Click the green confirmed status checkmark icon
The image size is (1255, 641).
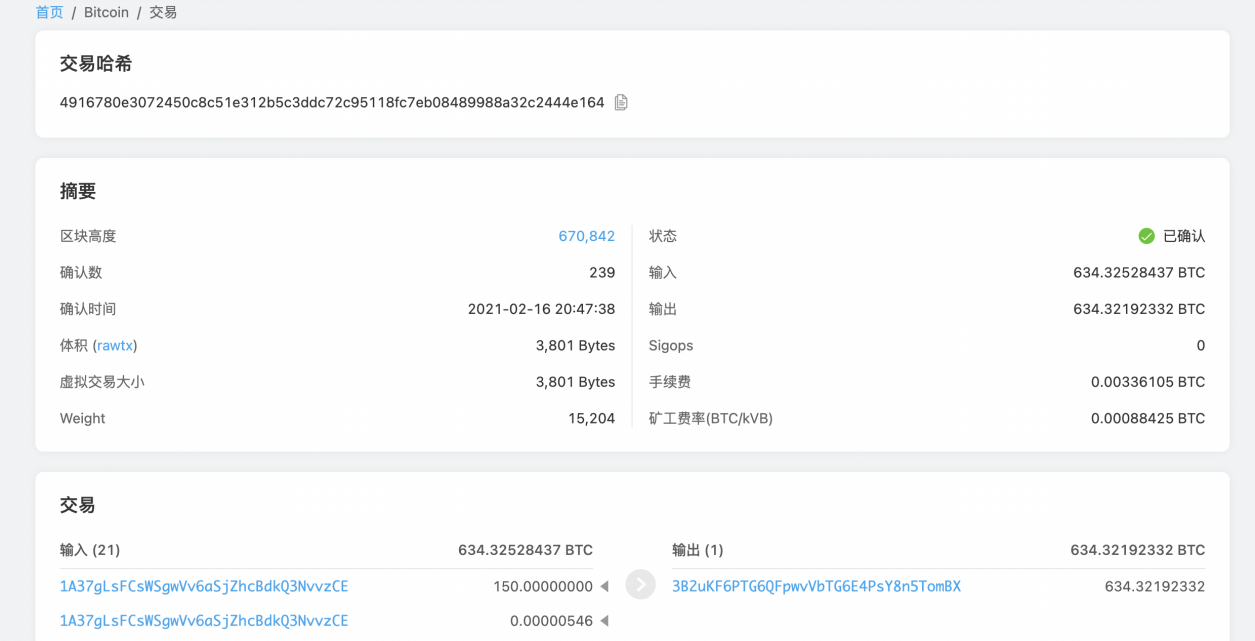click(1146, 235)
